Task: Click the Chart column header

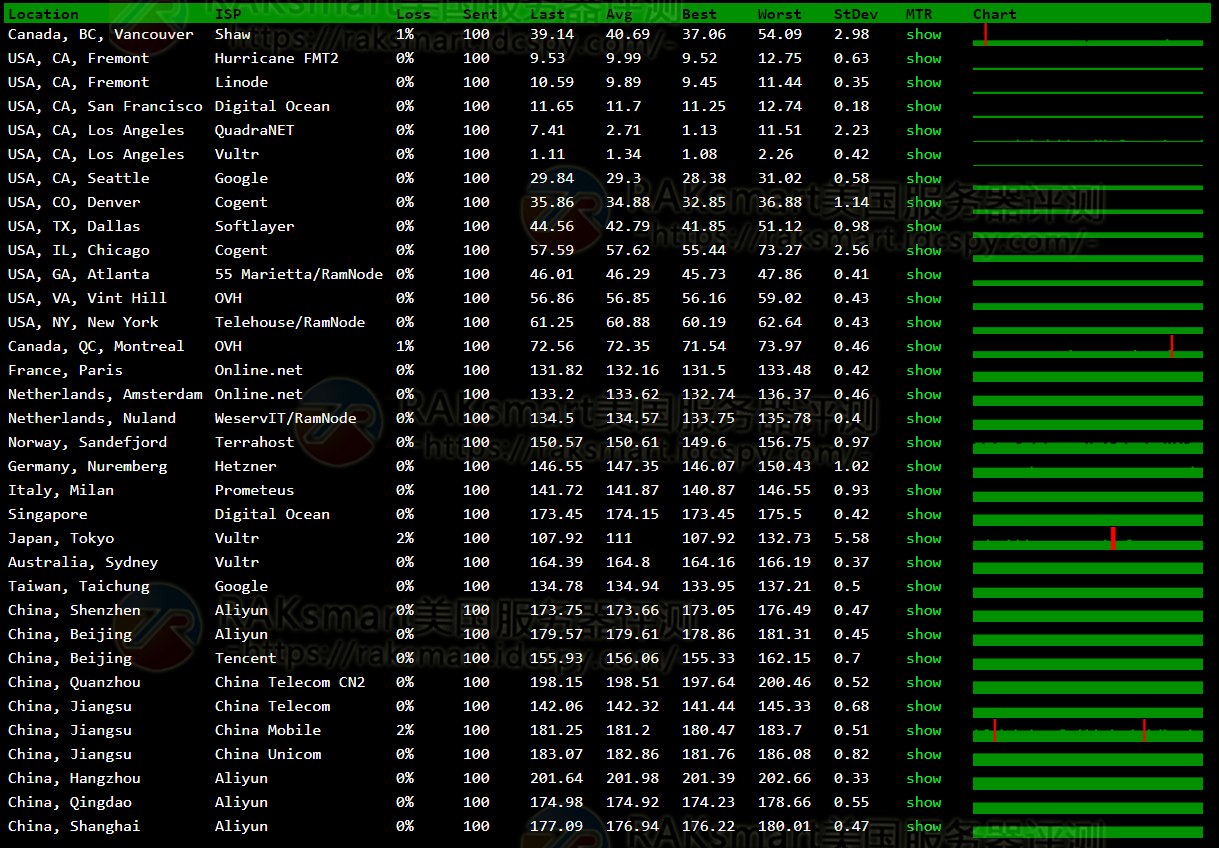Action: 995,14
